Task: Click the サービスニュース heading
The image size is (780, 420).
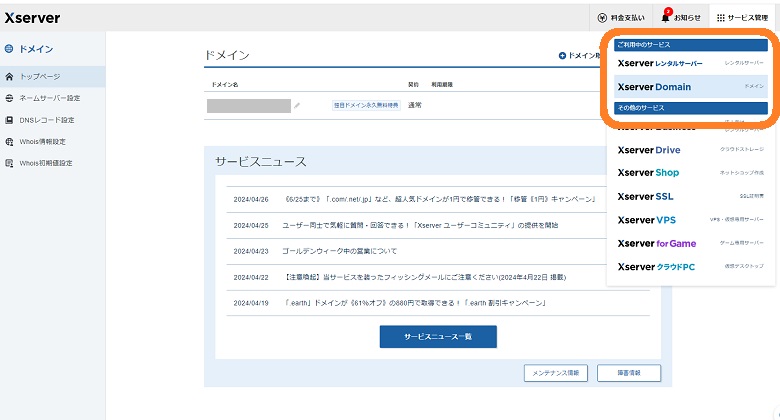Action: pos(261,162)
